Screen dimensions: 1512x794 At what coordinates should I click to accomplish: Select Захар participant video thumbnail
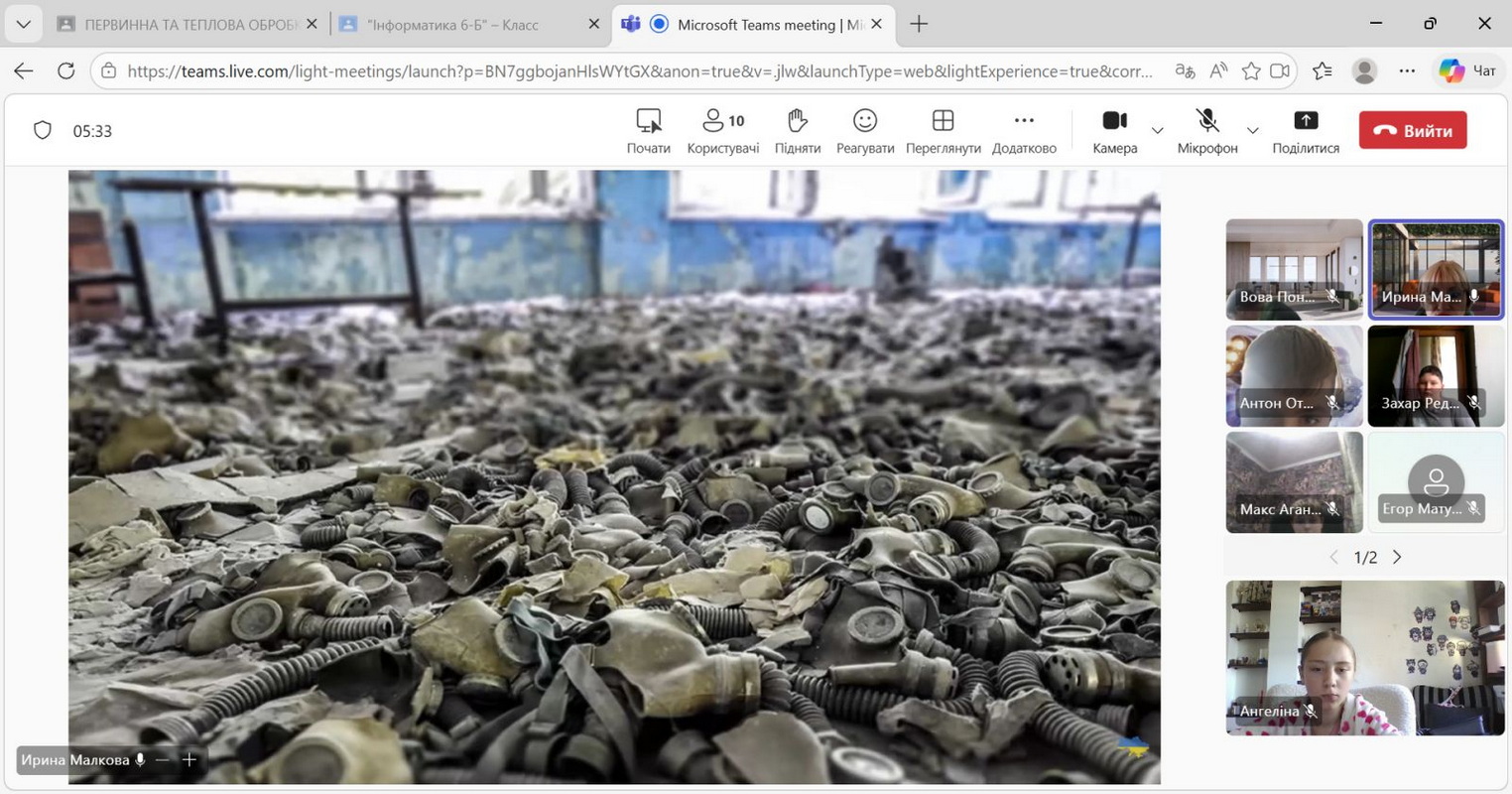pyautogui.click(x=1435, y=375)
